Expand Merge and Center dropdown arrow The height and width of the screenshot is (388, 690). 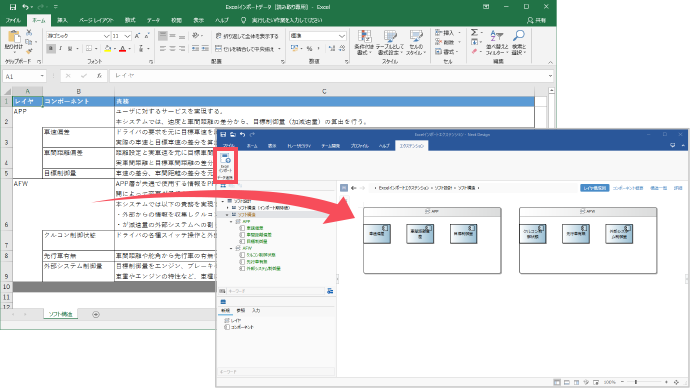[279, 49]
